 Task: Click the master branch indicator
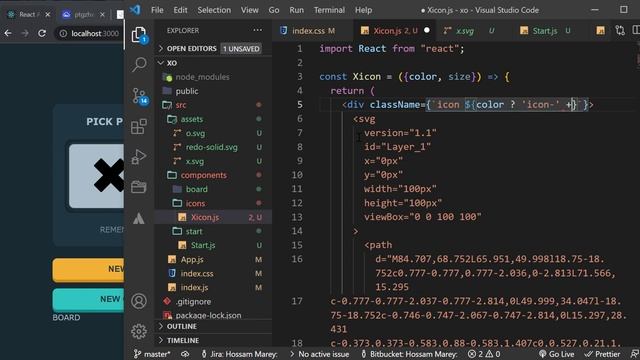click(152, 354)
